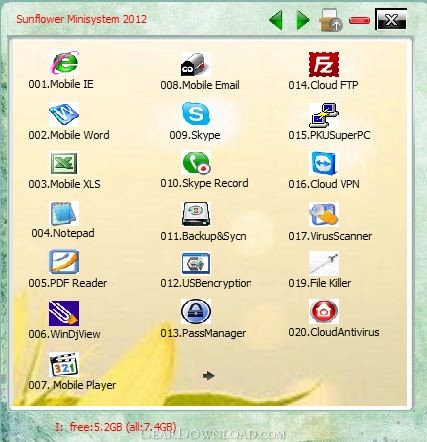The height and width of the screenshot is (442, 427).
Task: Click the '006.WinDjView' label
Action: pyautogui.click(x=64, y=334)
